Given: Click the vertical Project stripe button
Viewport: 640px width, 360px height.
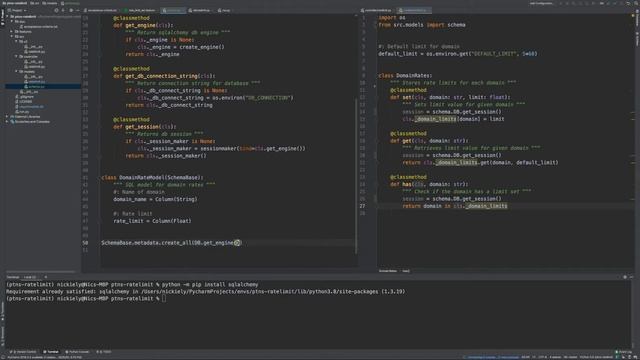Looking at the screenshot, I should [x=2, y=17].
